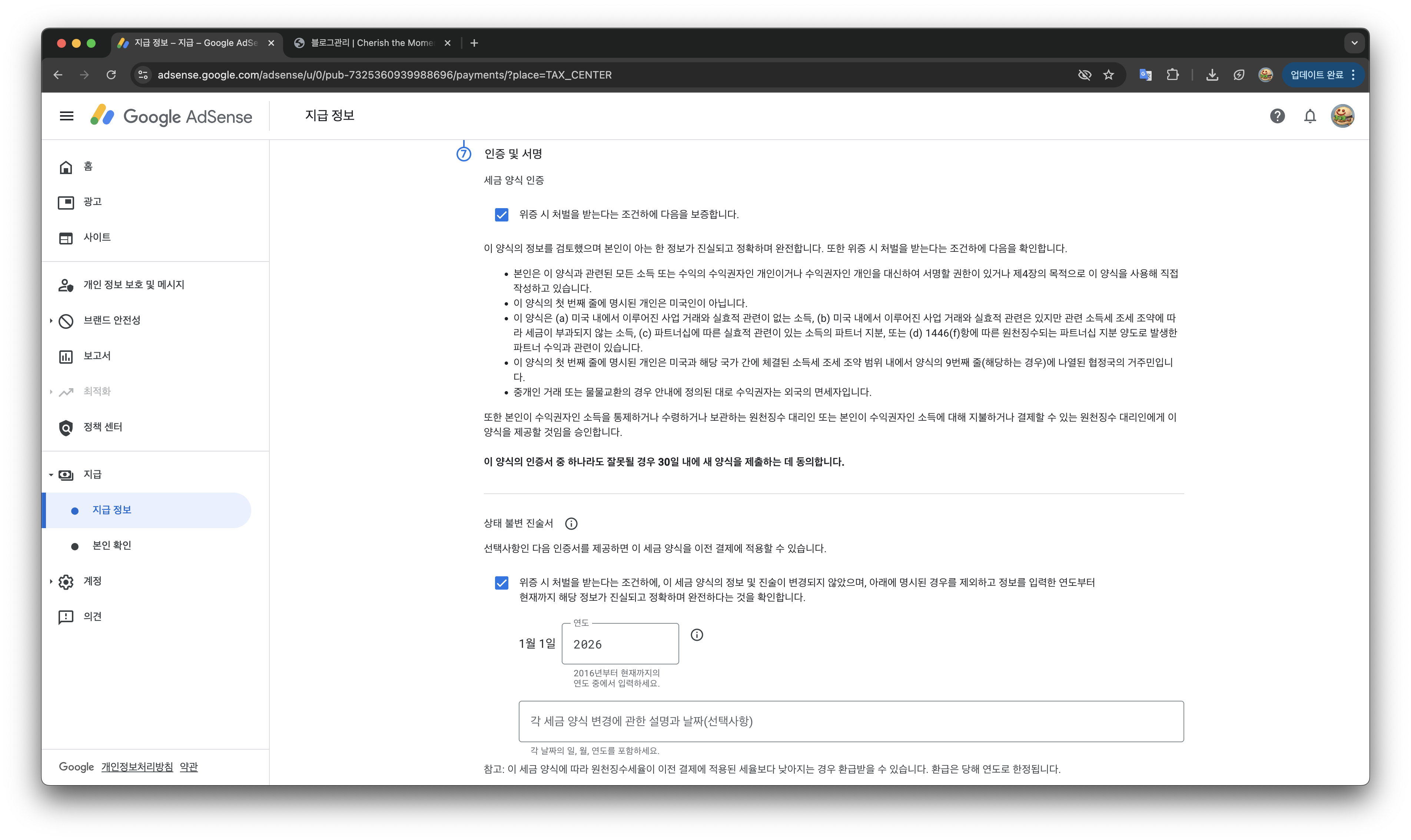Image resolution: width=1411 pixels, height=840 pixels.
Task: Collapse the 지급 section arrow
Action: (51, 475)
